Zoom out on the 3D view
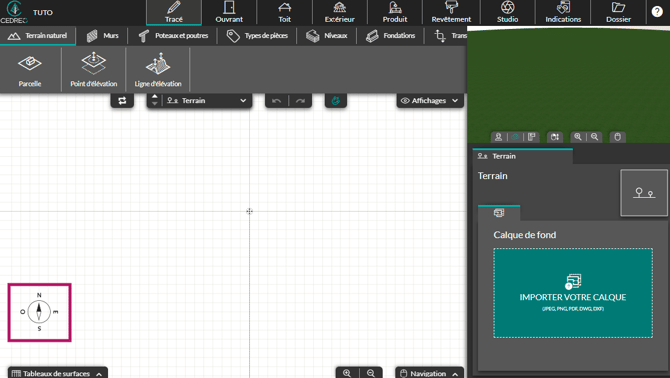This screenshot has height=378, width=670. [x=594, y=137]
